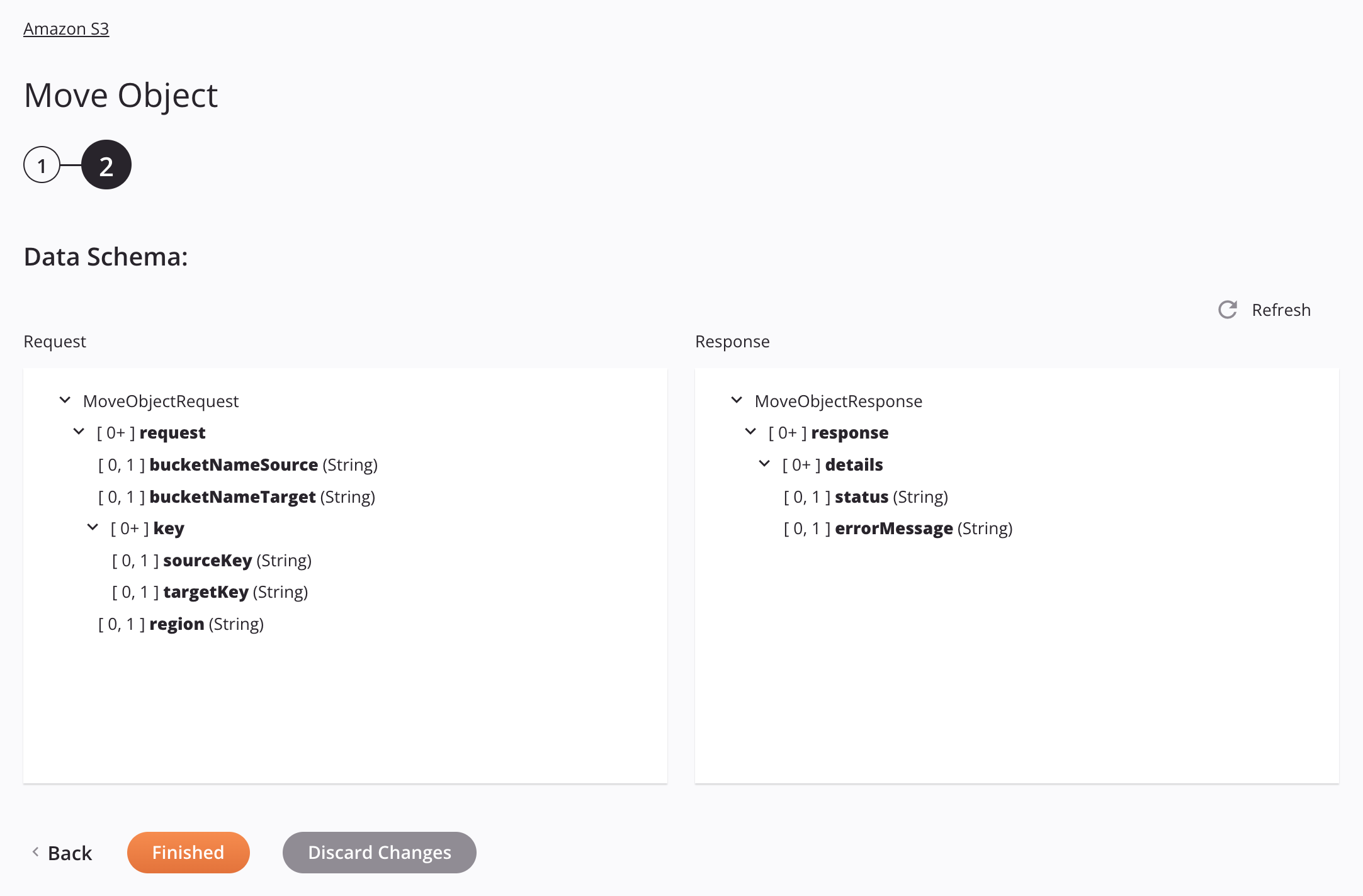Screen dimensions: 1363x896
Task: Expand the MoveObjectResponse tree node
Action: tap(735, 400)
